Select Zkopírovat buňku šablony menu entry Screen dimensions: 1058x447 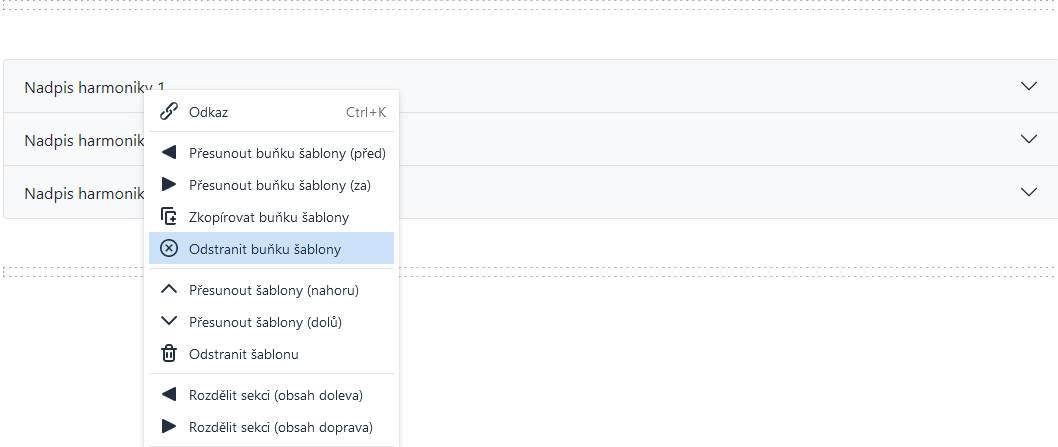pos(269,217)
